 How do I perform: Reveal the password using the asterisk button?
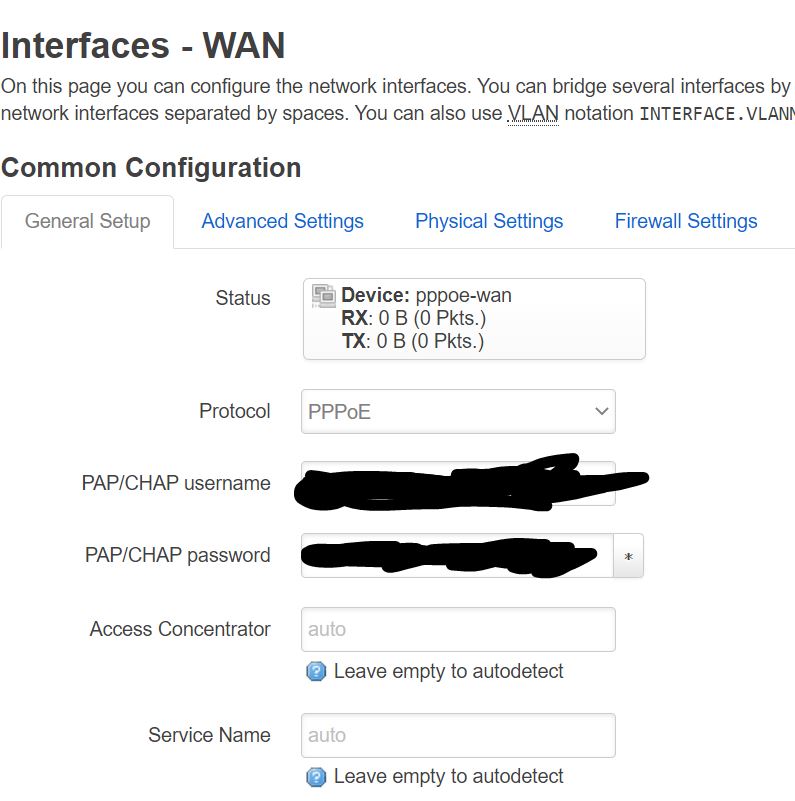(x=628, y=556)
